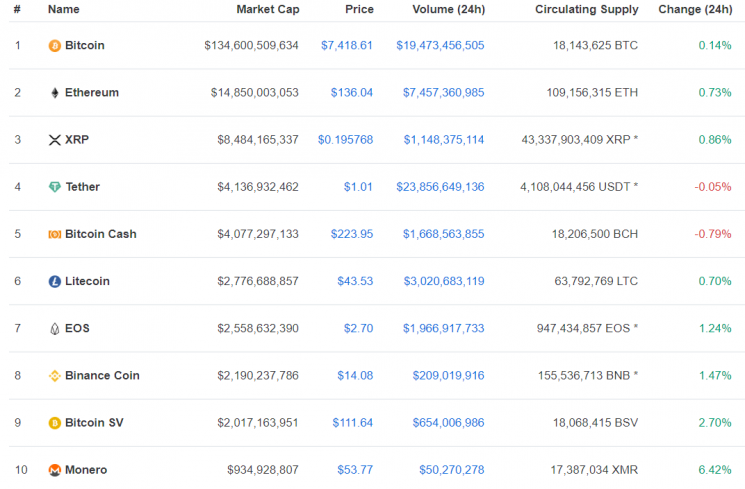Viewport: 745px width, 489px height.
Task: Sort by the Price column header
Action: 359,10
